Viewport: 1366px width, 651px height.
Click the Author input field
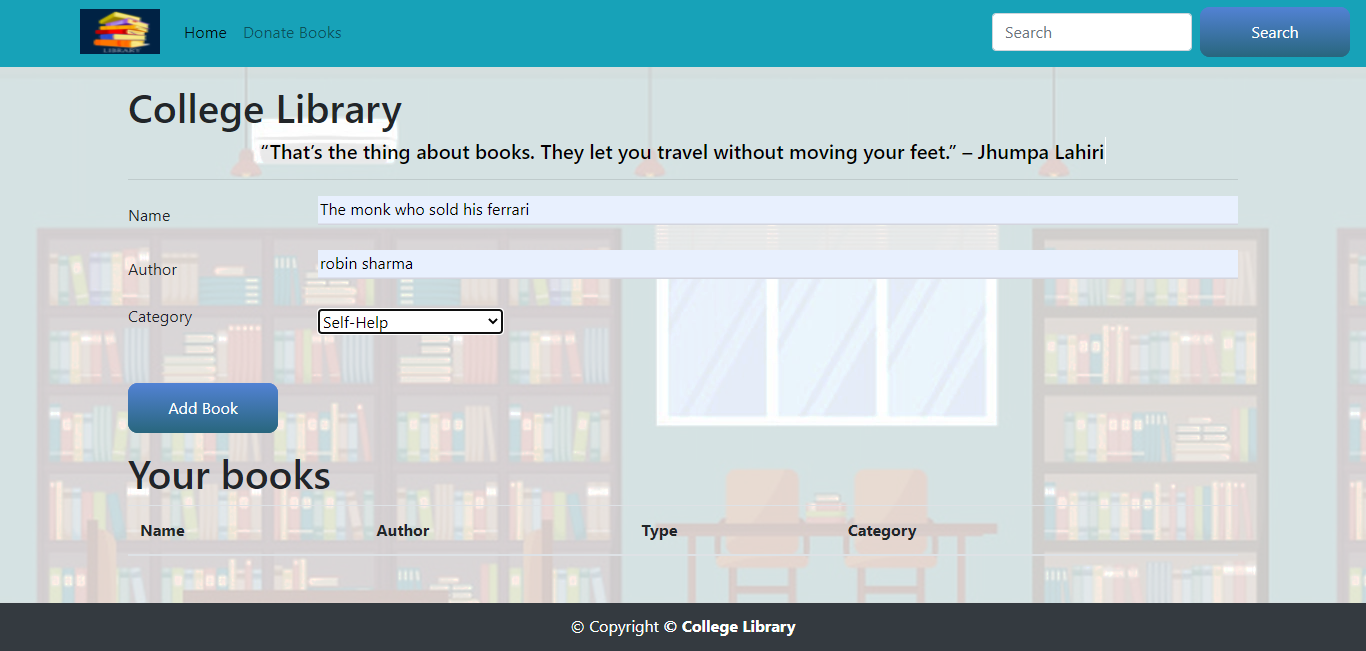click(x=777, y=264)
